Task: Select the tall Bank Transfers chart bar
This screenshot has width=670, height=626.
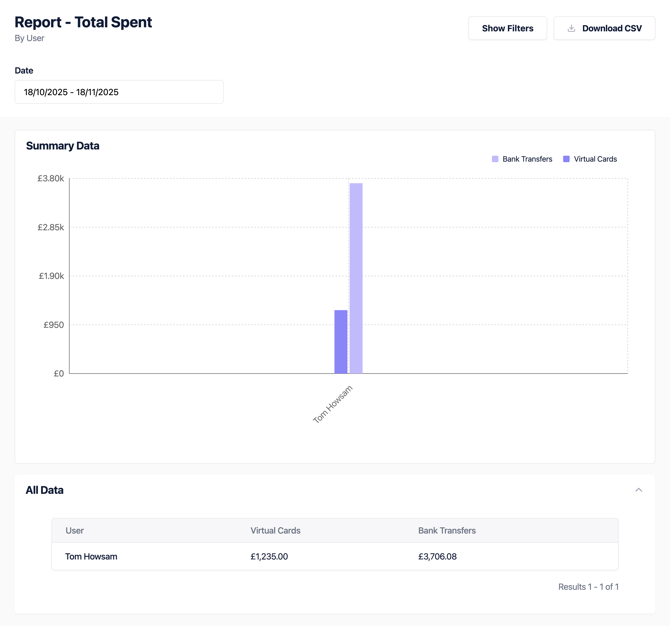Action: (x=356, y=278)
